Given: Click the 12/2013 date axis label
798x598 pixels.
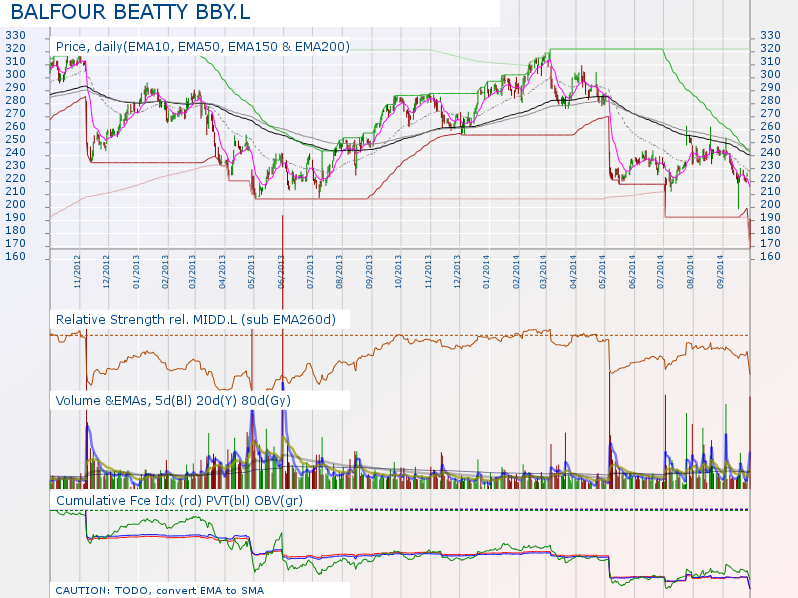Looking at the screenshot, I should pos(457,272).
